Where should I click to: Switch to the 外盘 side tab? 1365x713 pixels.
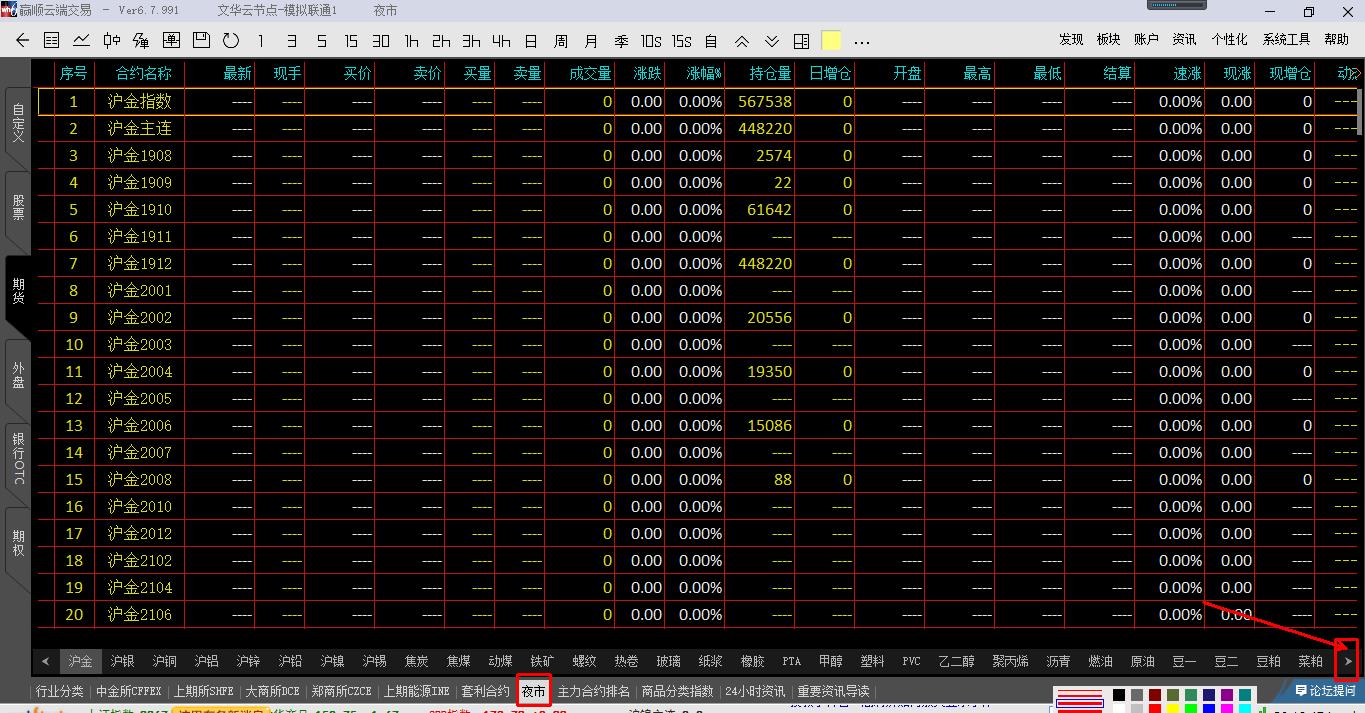click(17, 374)
